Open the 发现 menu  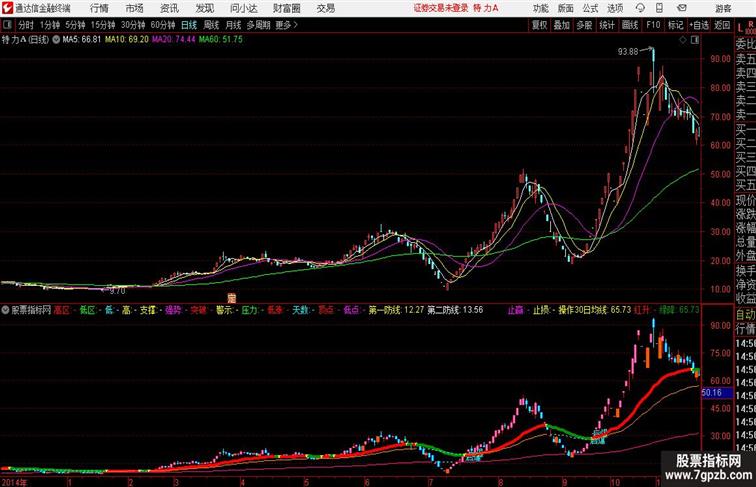point(204,8)
